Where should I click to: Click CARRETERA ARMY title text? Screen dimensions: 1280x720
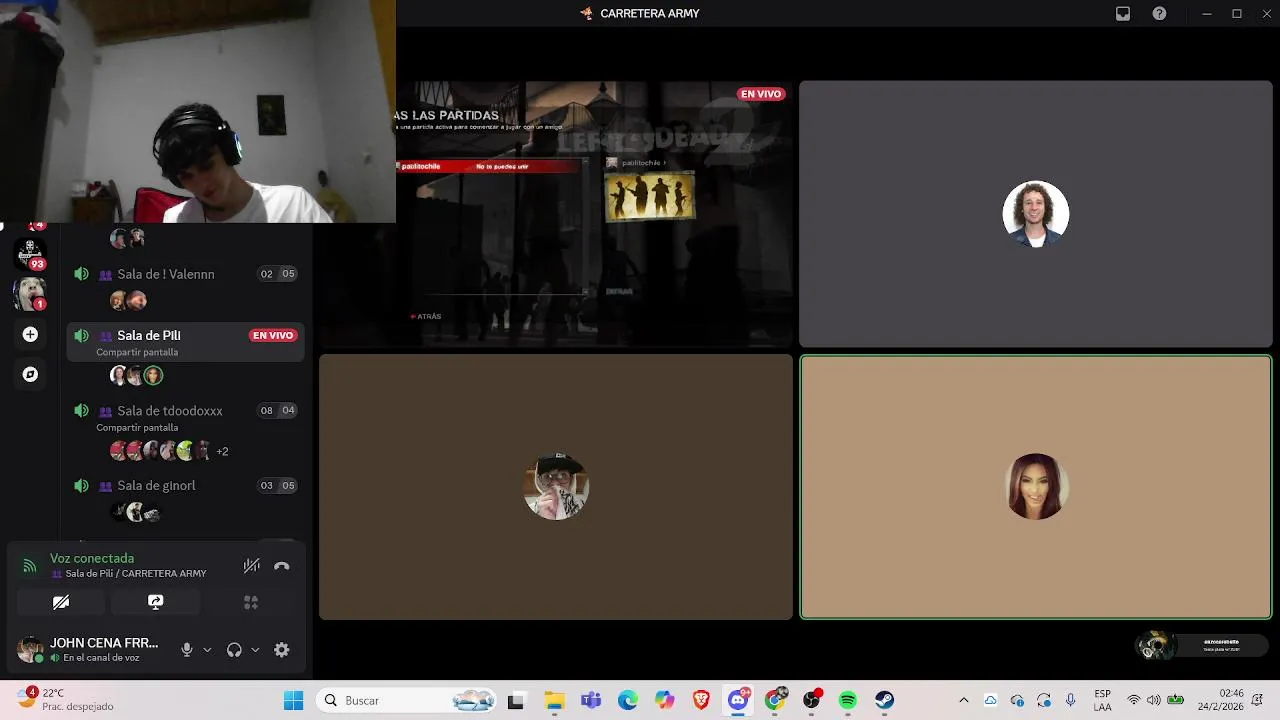[650, 14]
